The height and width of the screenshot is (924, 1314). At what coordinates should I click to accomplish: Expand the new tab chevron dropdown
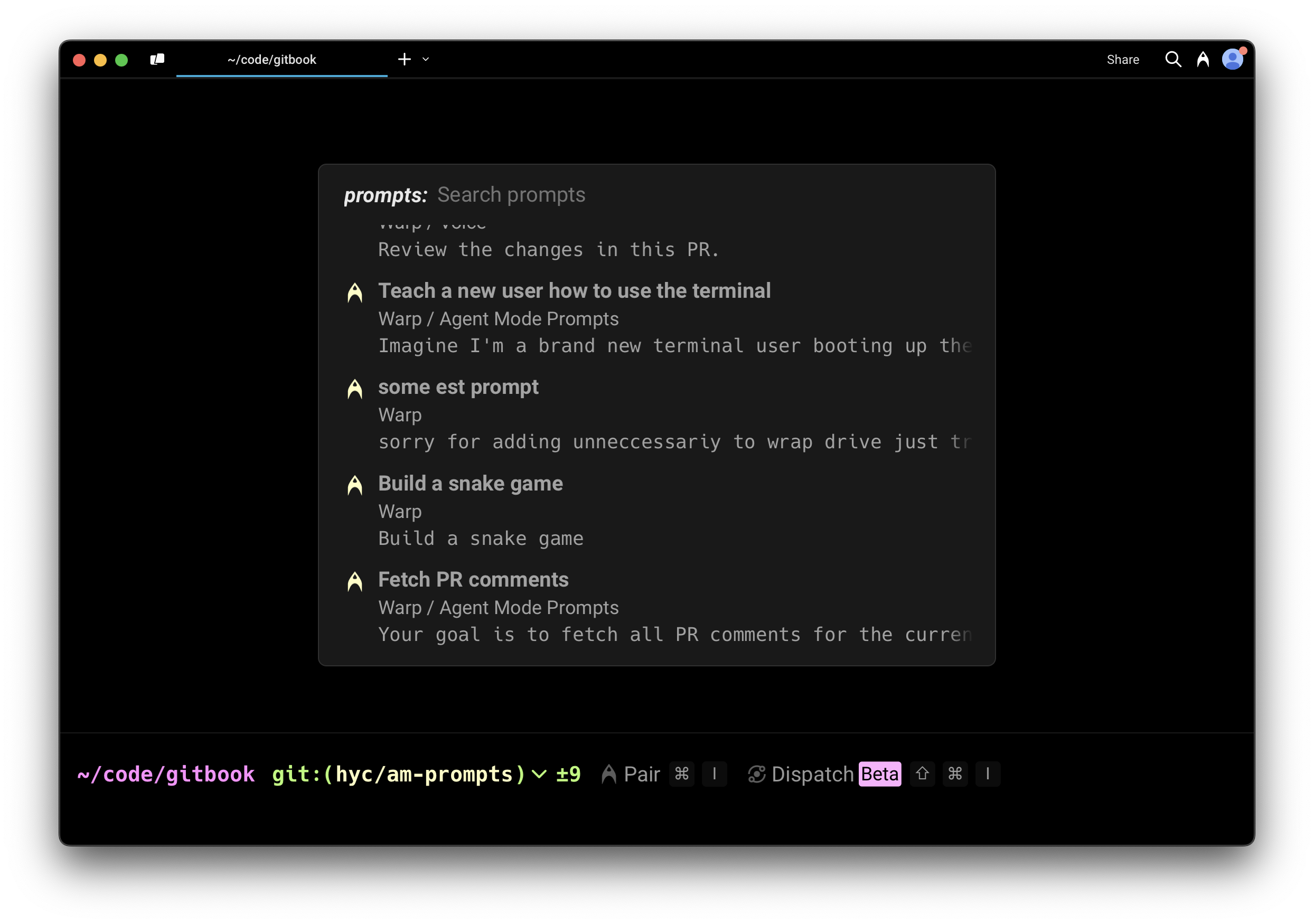tap(425, 60)
